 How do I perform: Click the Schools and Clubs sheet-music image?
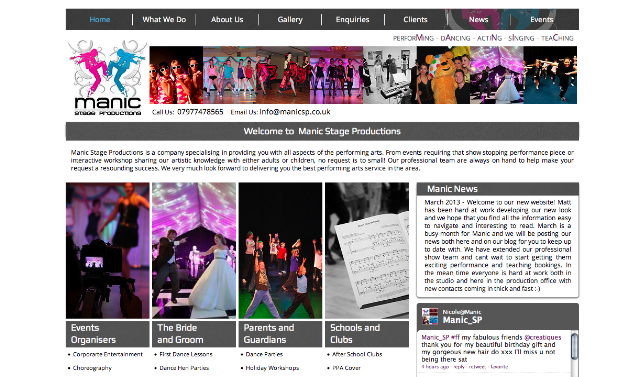click(x=367, y=251)
